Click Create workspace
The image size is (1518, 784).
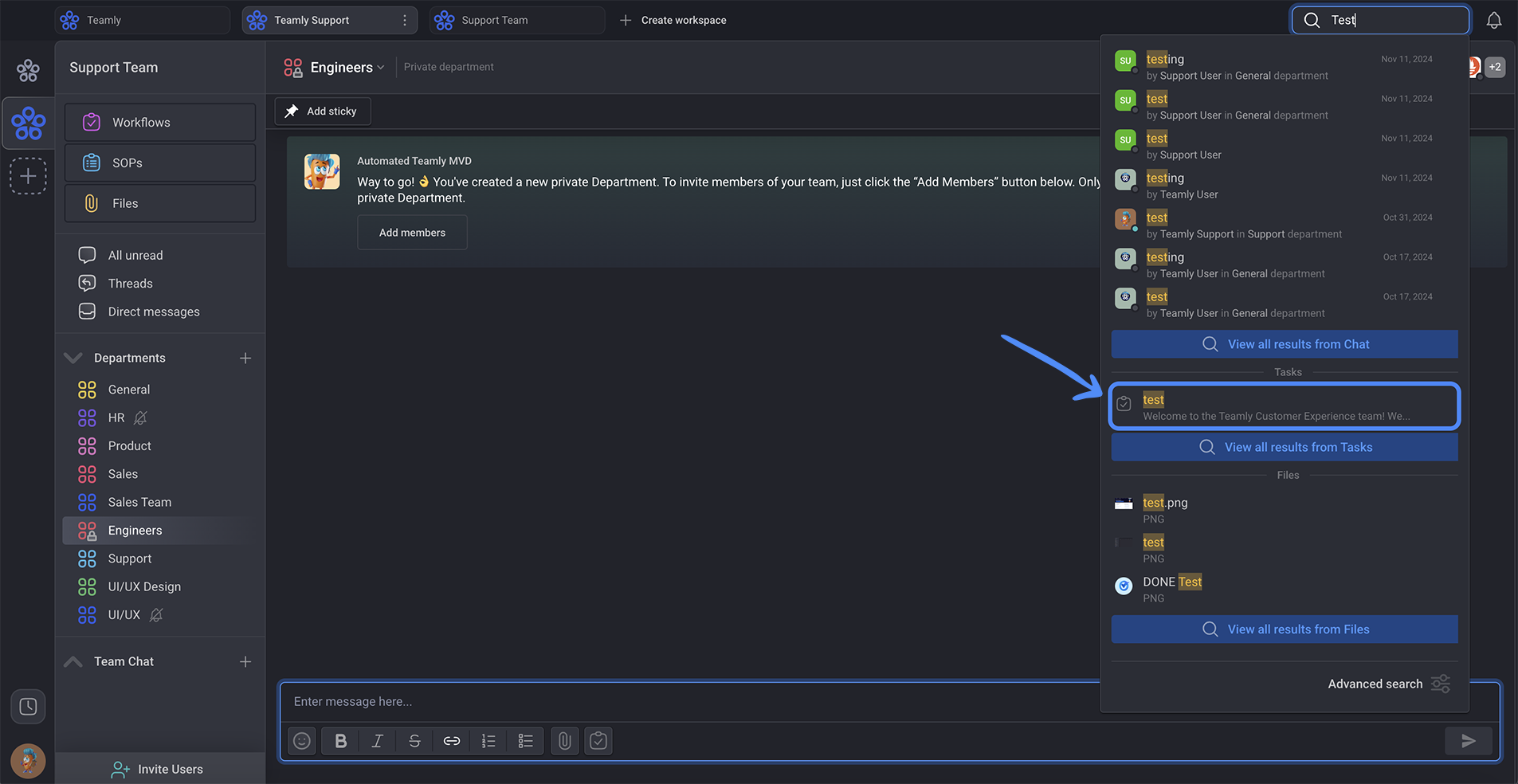(x=673, y=21)
